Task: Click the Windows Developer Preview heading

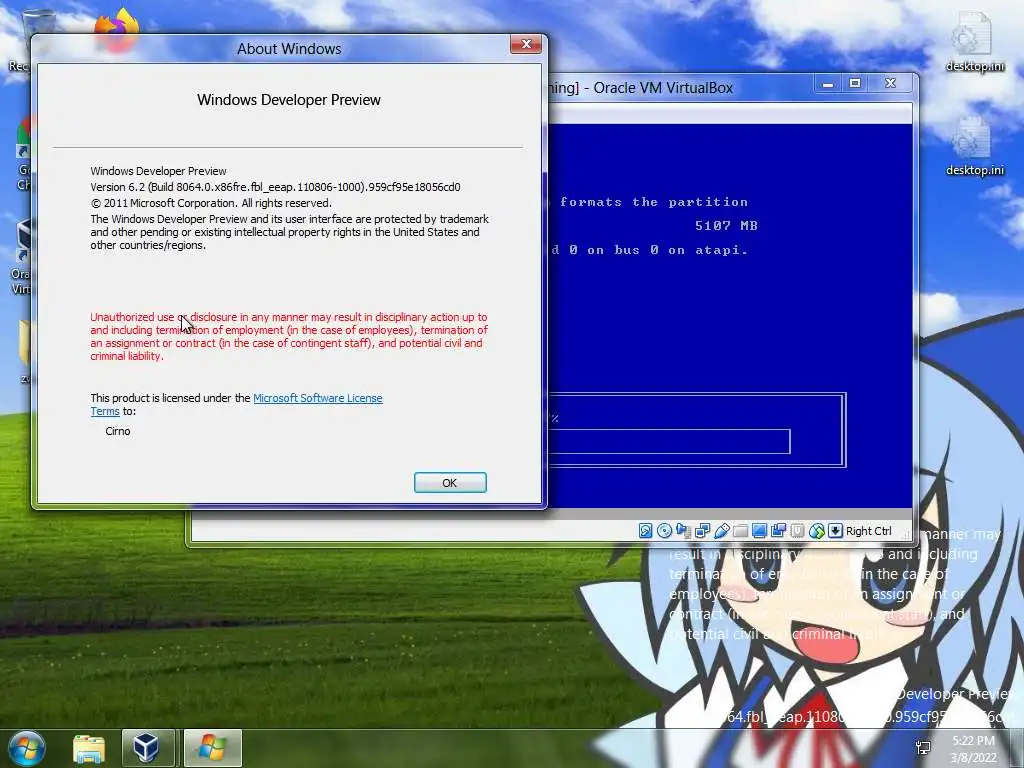Action: 289,100
